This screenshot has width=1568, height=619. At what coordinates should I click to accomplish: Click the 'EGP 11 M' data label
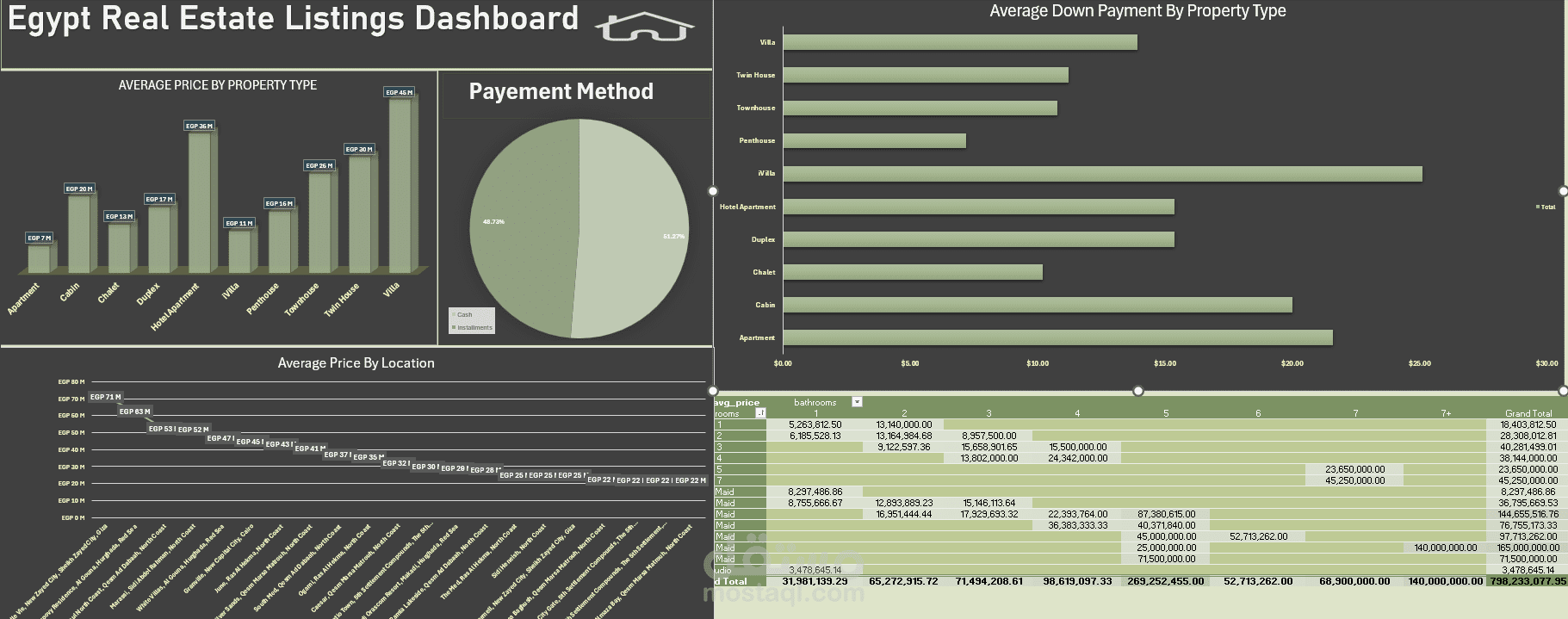coord(239,223)
